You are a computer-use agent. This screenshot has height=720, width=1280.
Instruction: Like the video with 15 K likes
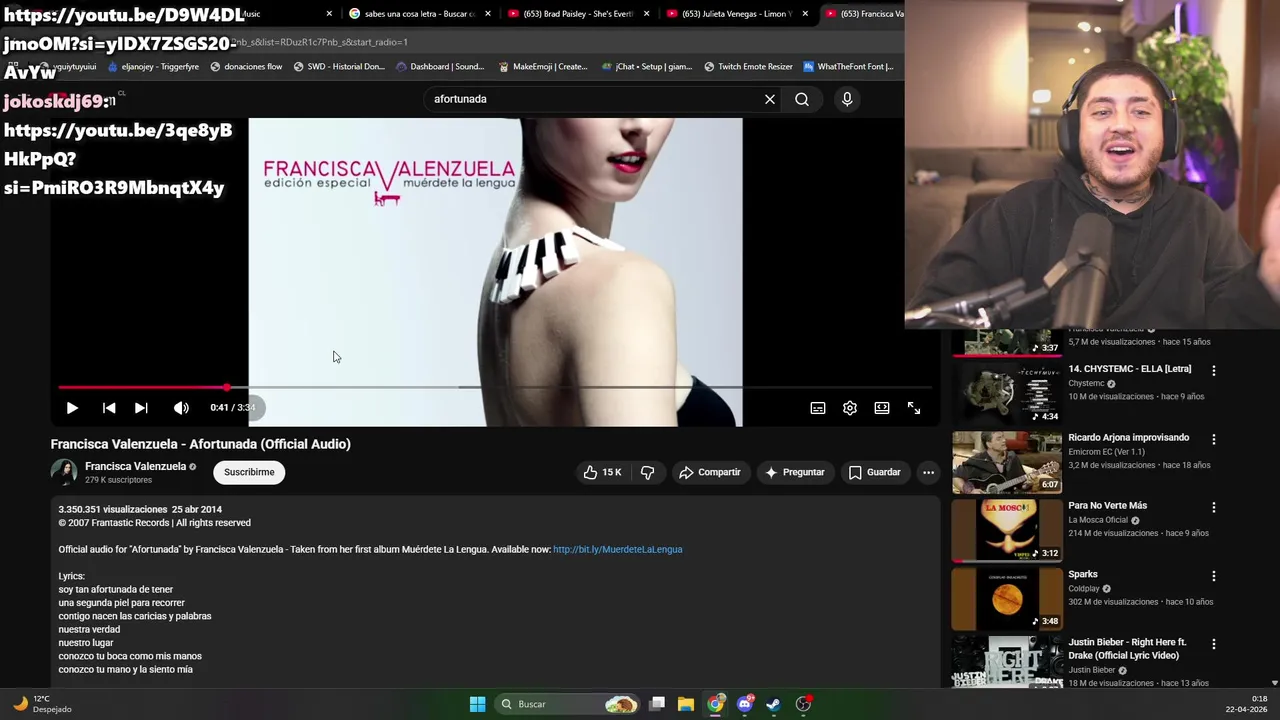click(603, 472)
